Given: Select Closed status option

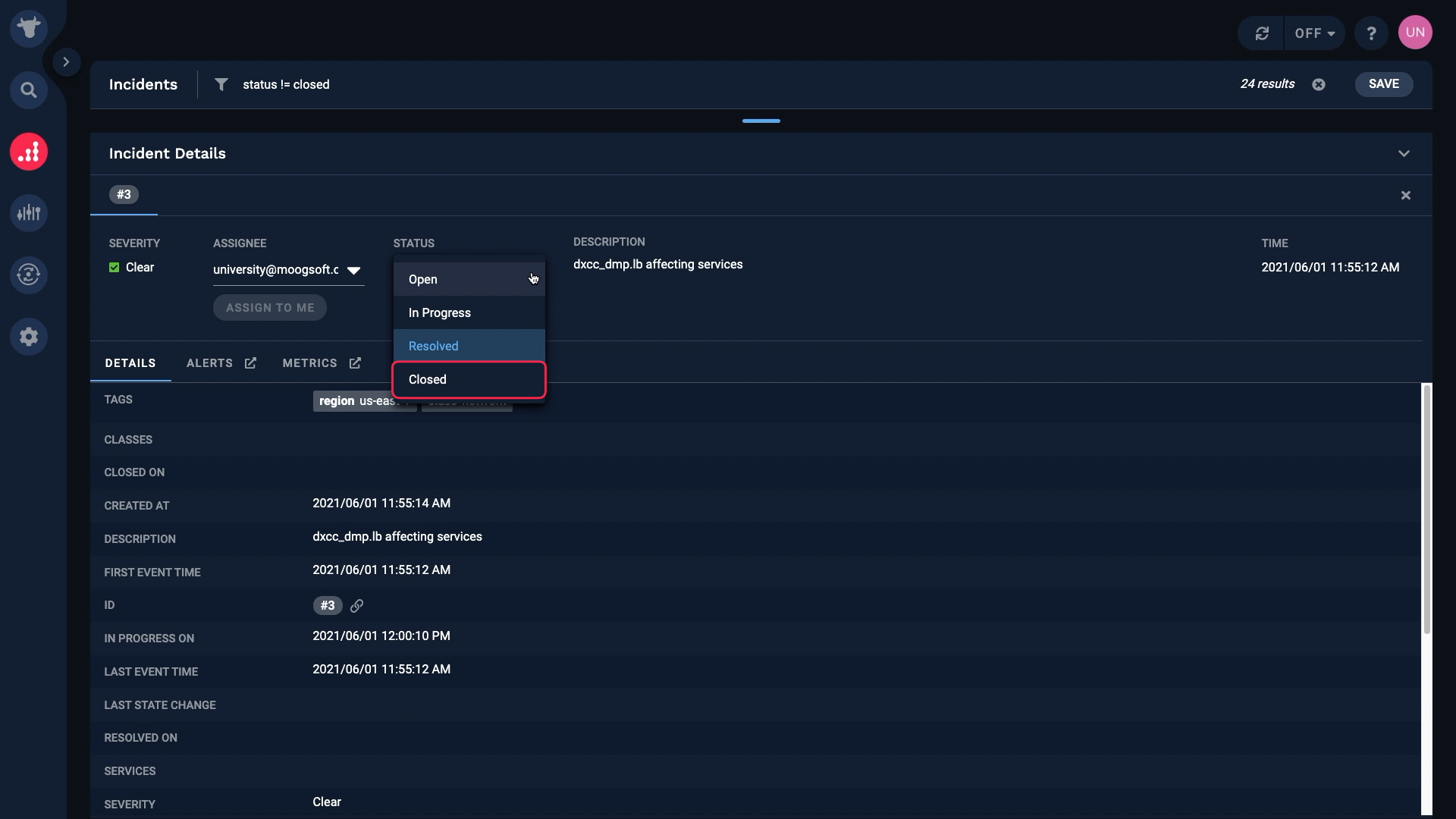Looking at the screenshot, I should [x=469, y=379].
